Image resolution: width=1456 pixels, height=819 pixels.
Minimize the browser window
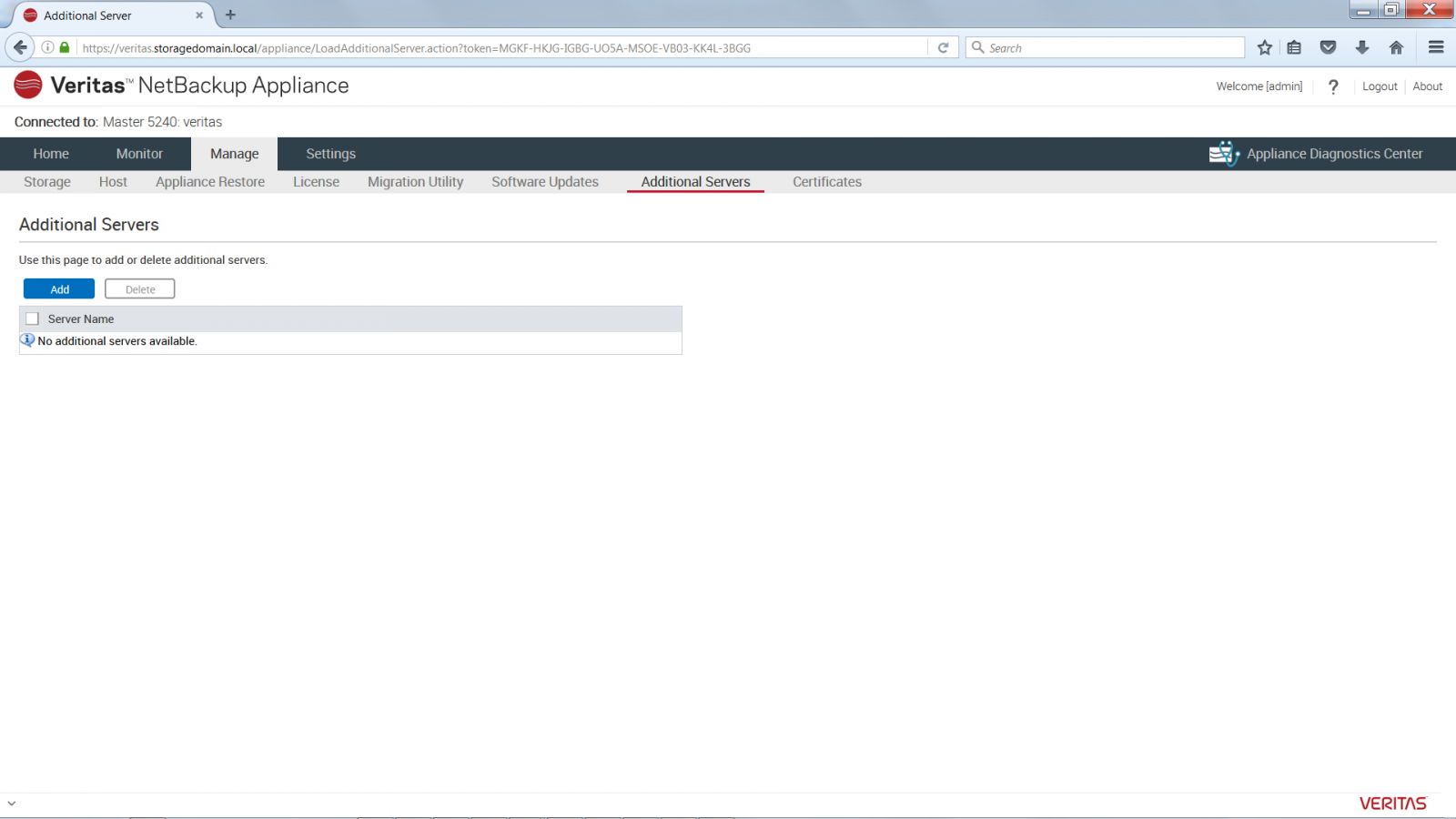(x=1362, y=10)
